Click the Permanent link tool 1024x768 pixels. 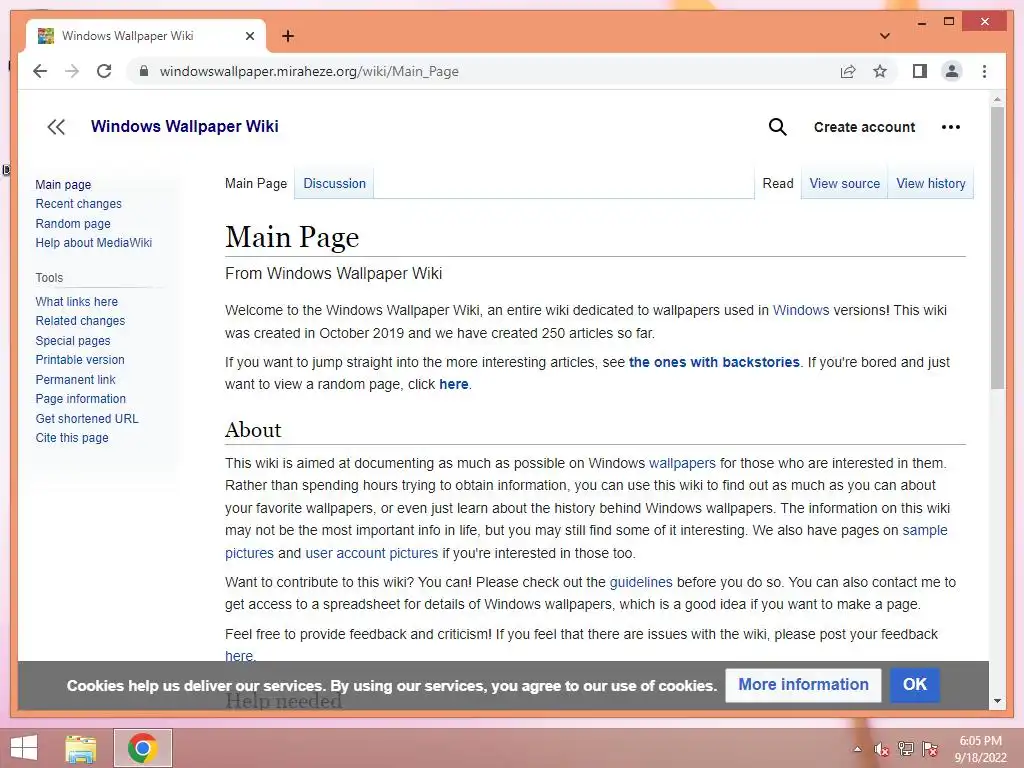(x=75, y=379)
